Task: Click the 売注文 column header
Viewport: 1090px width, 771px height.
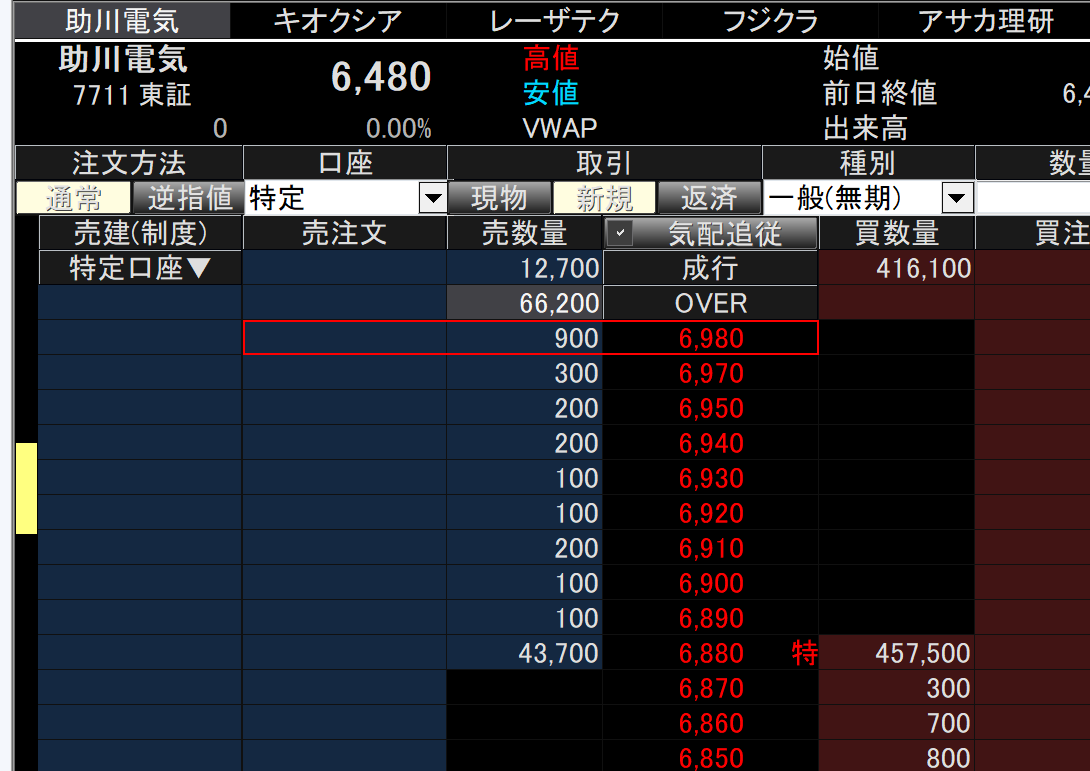Action: click(345, 233)
